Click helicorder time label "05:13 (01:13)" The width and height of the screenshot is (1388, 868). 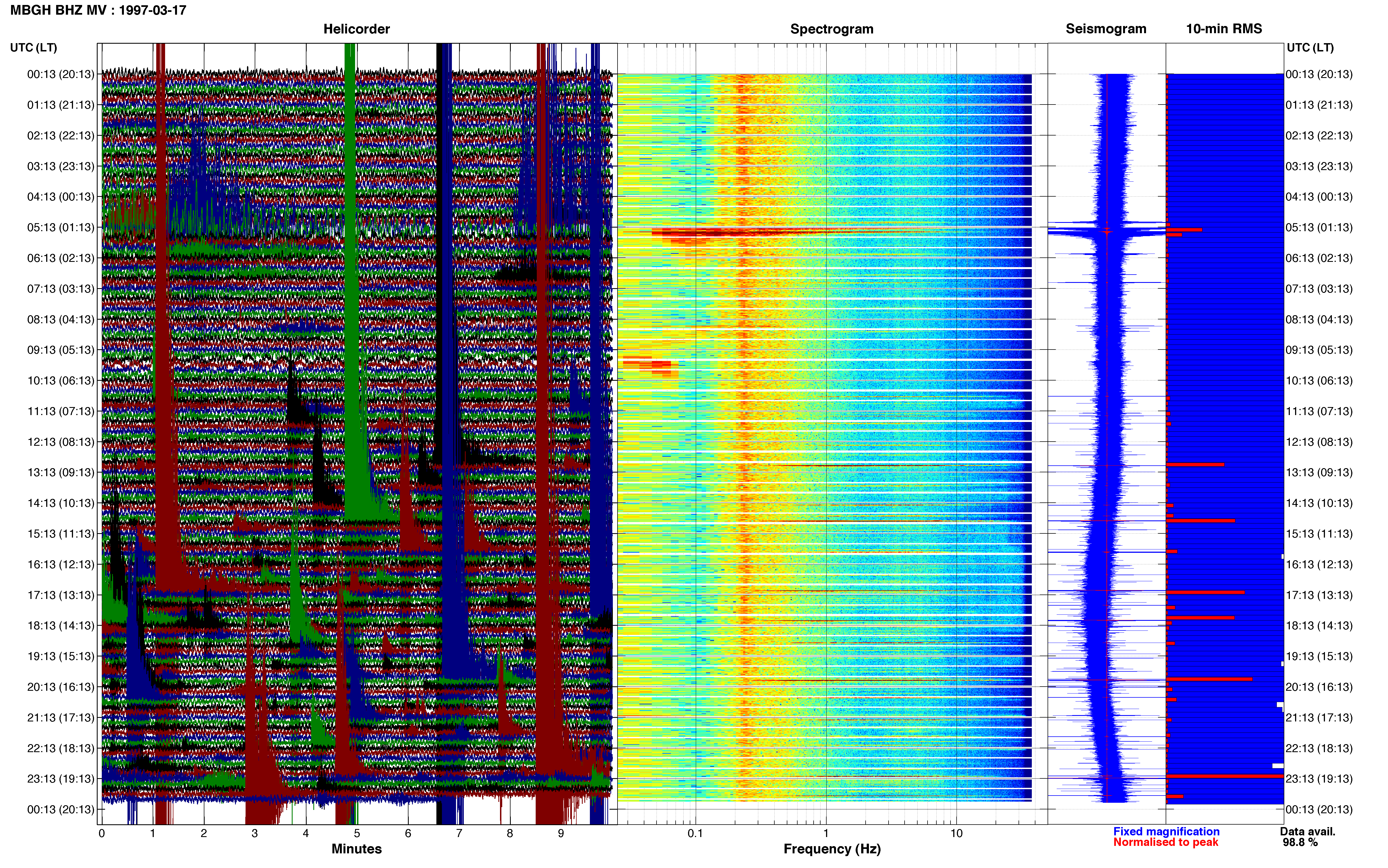click(x=61, y=227)
